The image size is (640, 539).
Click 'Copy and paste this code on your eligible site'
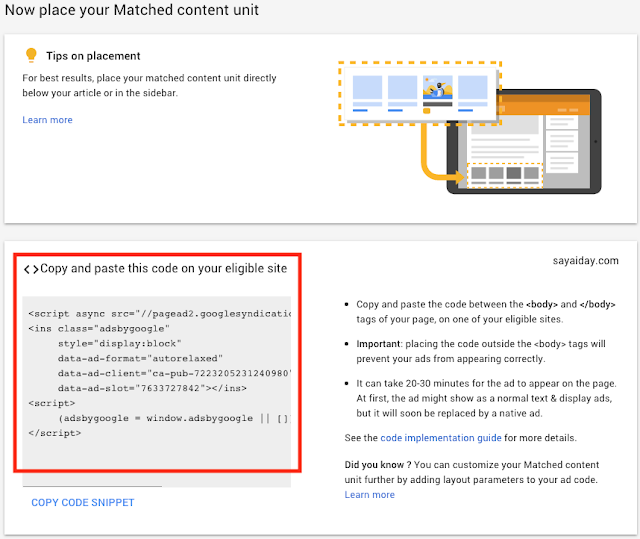164,268
